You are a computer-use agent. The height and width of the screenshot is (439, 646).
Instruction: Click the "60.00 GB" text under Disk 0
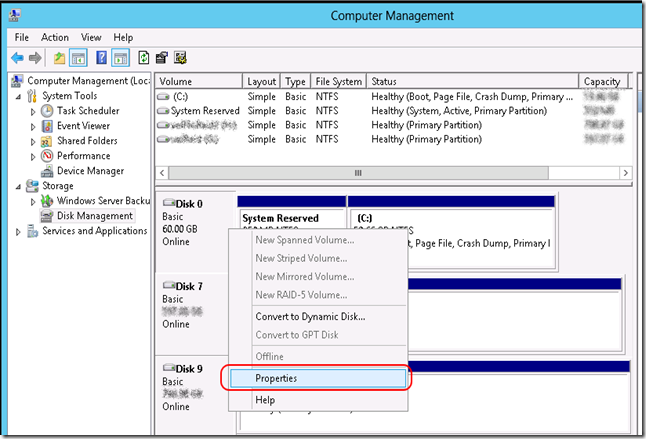point(180,229)
